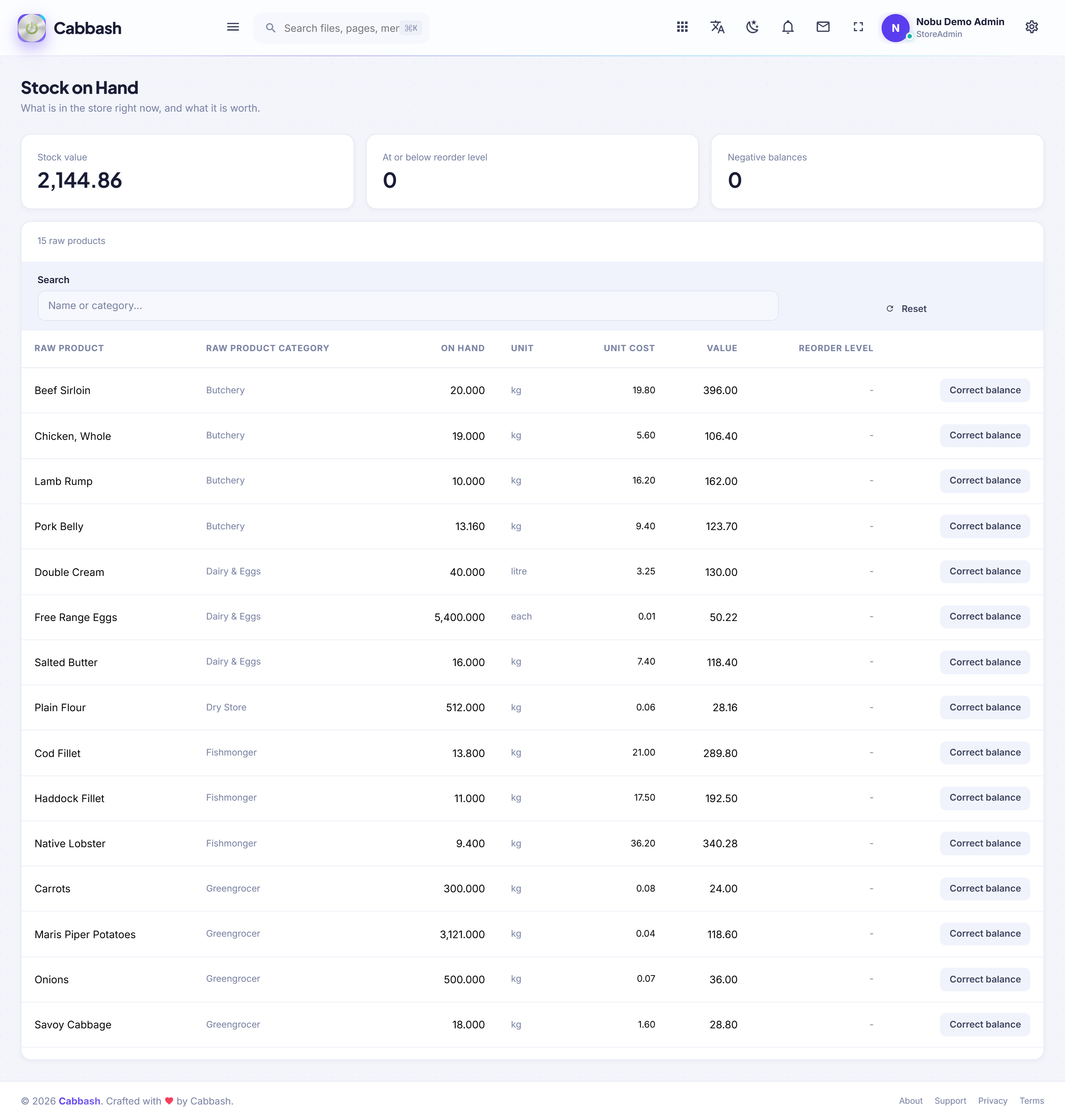Toggle dark mode moon icon
This screenshot has height=1120, width=1065.
point(753,27)
